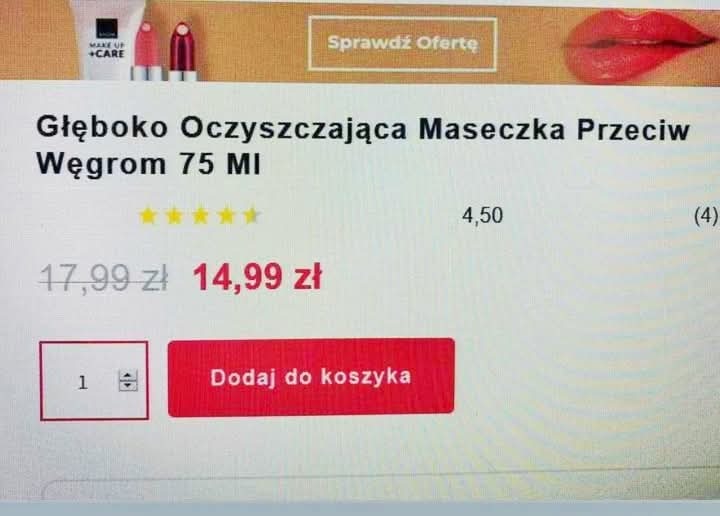The height and width of the screenshot is (516, 720).
Task: Click the rounded panel below quantity box
Action: point(381,489)
